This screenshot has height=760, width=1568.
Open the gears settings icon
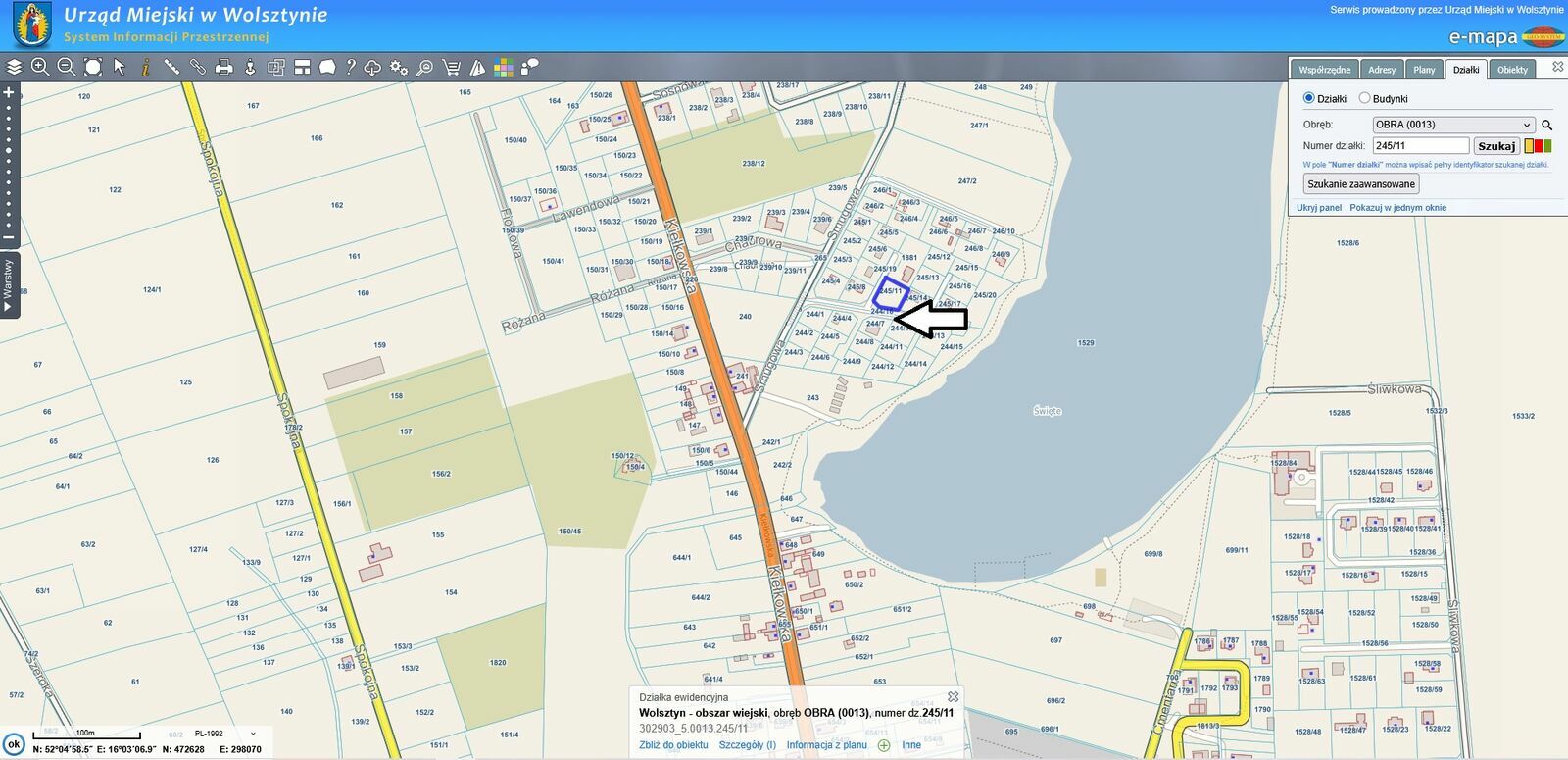click(x=398, y=67)
